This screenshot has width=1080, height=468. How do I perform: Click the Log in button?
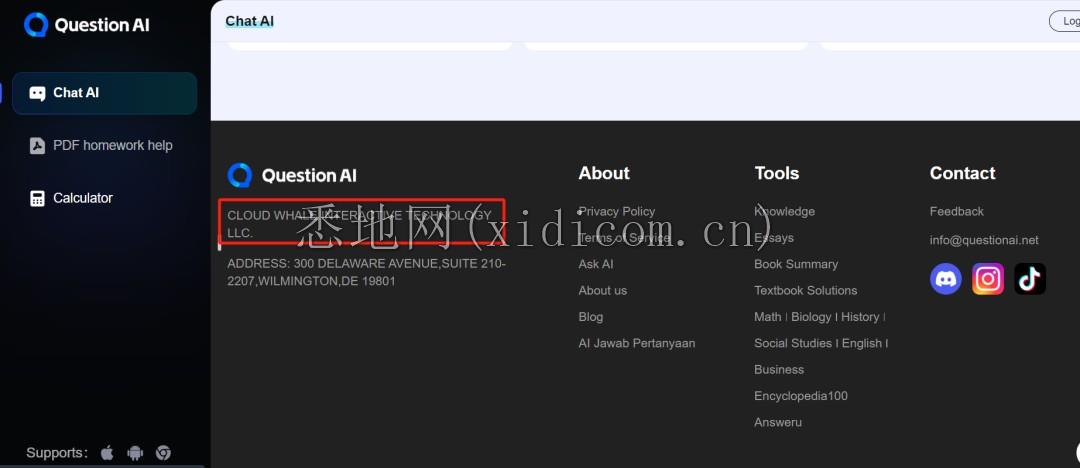click(x=1066, y=21)
